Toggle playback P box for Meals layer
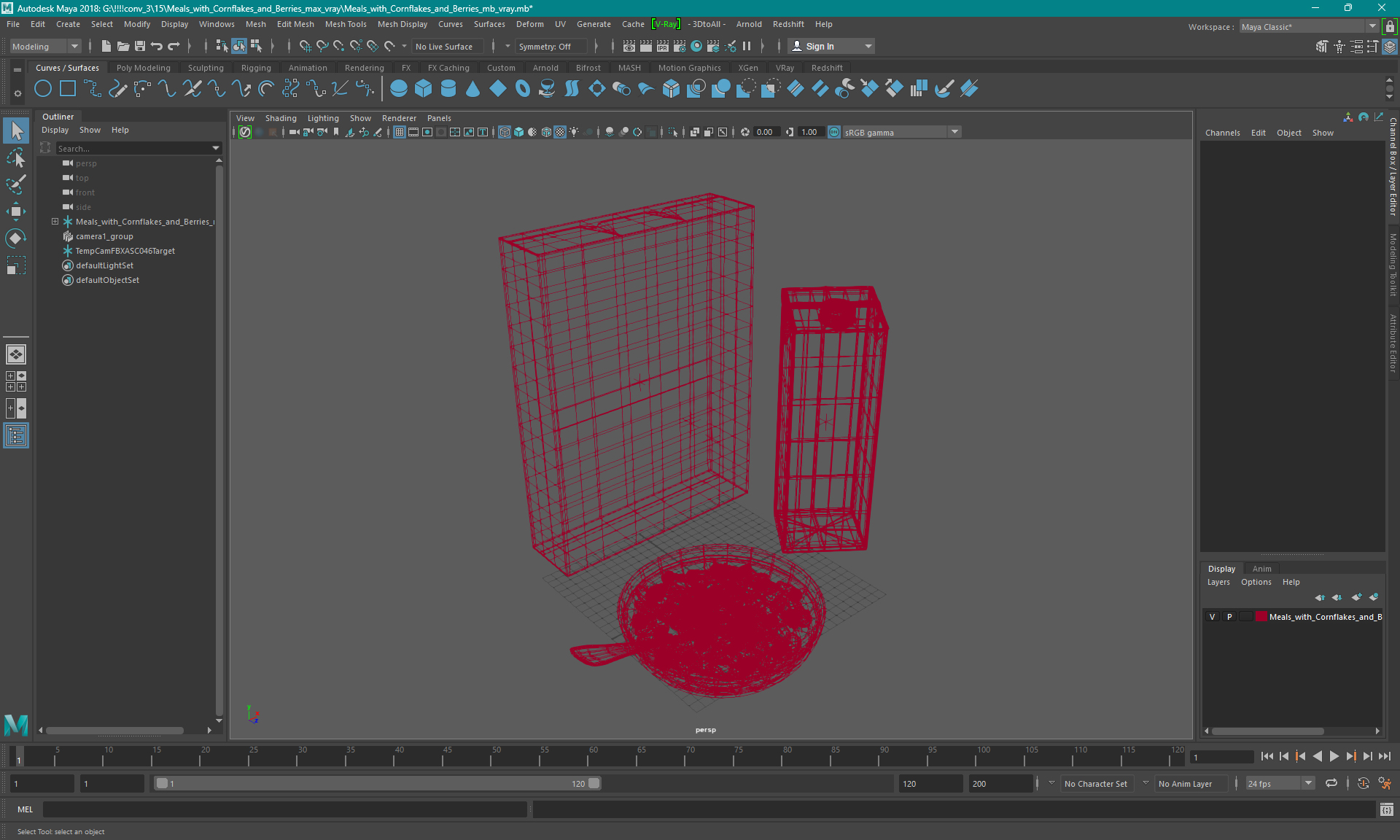 (x=1229, y=617)
